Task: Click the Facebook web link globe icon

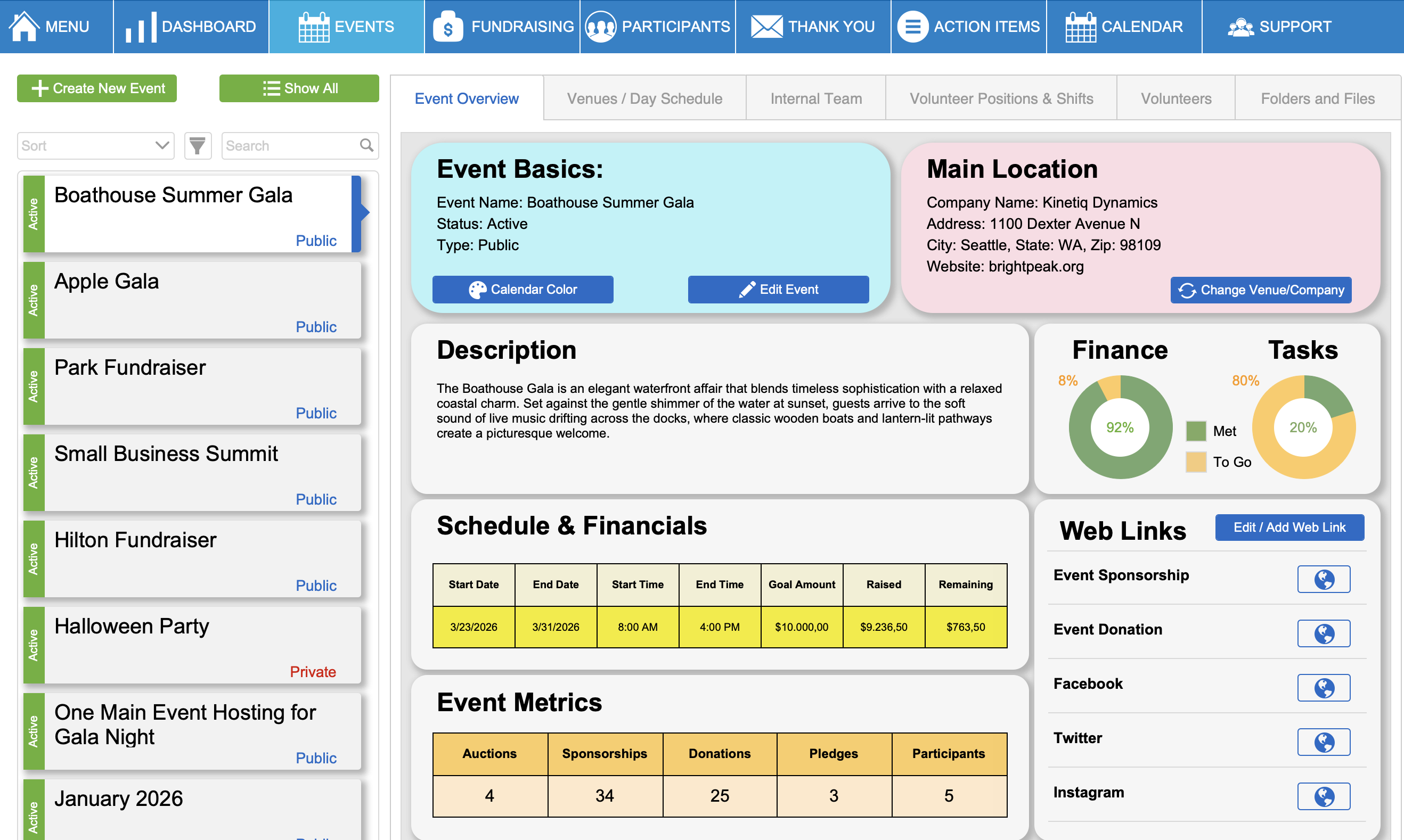Action: (1324, 688)
